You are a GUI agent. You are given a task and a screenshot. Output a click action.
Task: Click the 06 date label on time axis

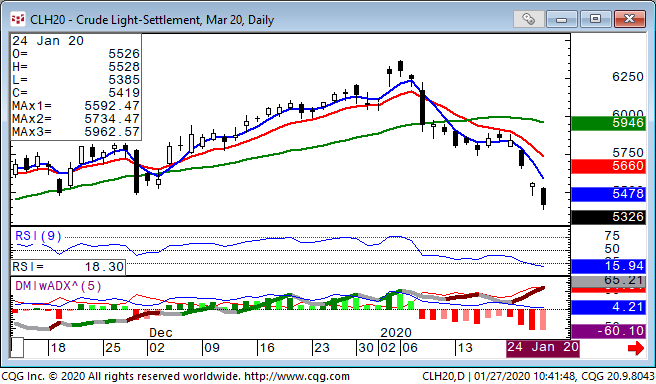[x=410, y=348]
